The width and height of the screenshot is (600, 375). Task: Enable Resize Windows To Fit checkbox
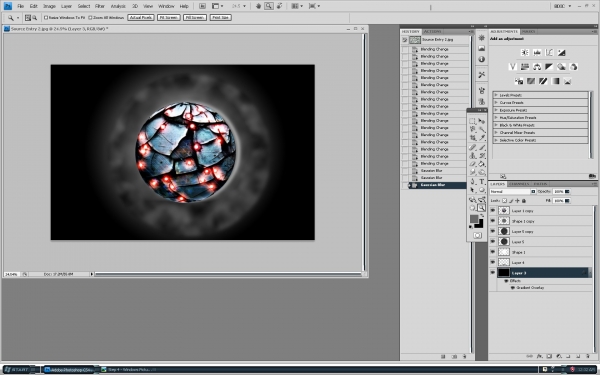(x=46, y=18)
